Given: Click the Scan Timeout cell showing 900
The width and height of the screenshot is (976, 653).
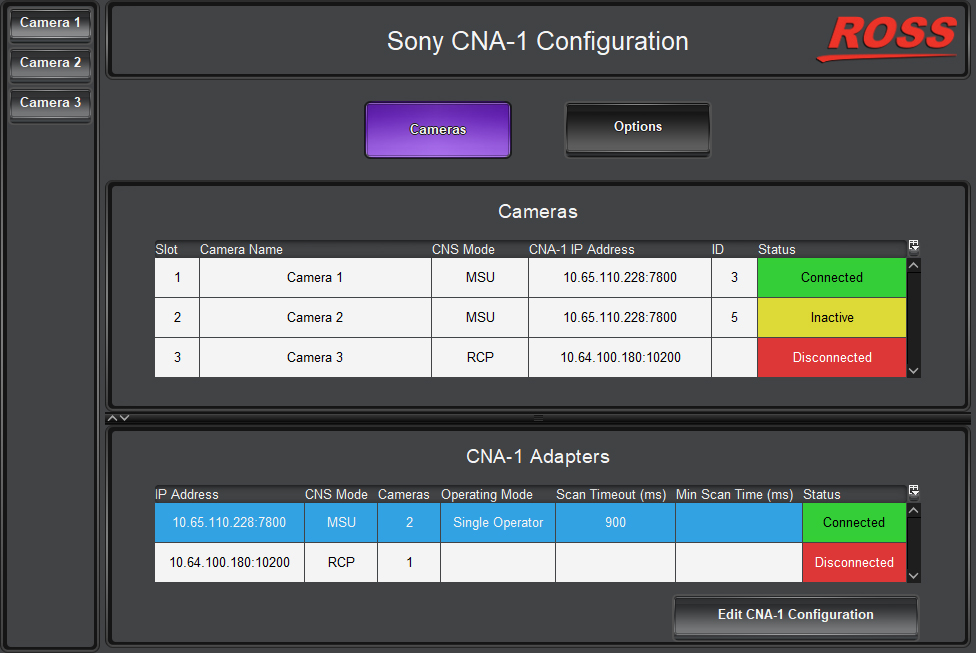Looking at the screenshot, I should [x=615, y=523].
